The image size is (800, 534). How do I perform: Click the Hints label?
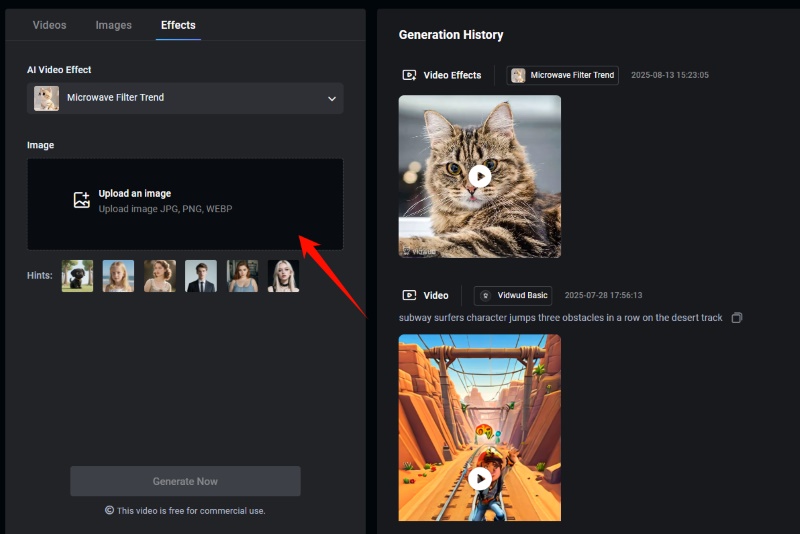40,275
